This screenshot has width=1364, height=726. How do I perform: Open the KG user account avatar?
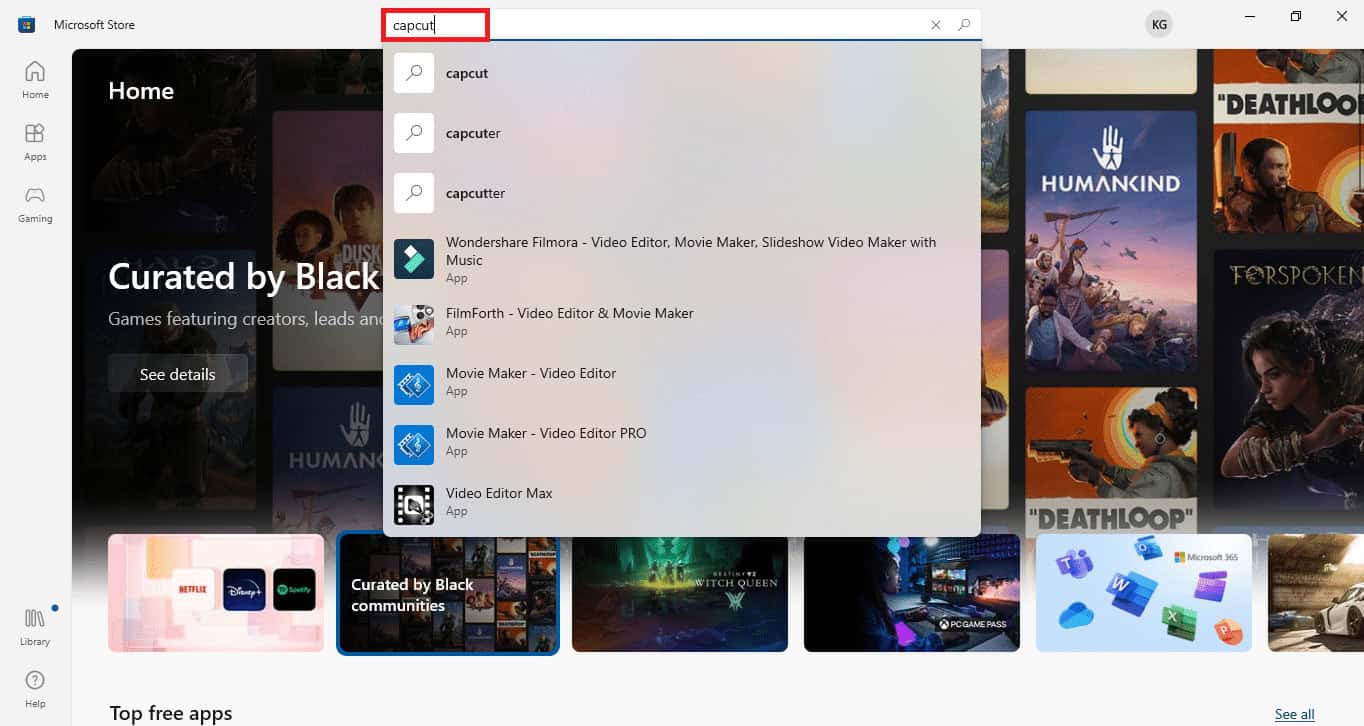click(1159, 25)
